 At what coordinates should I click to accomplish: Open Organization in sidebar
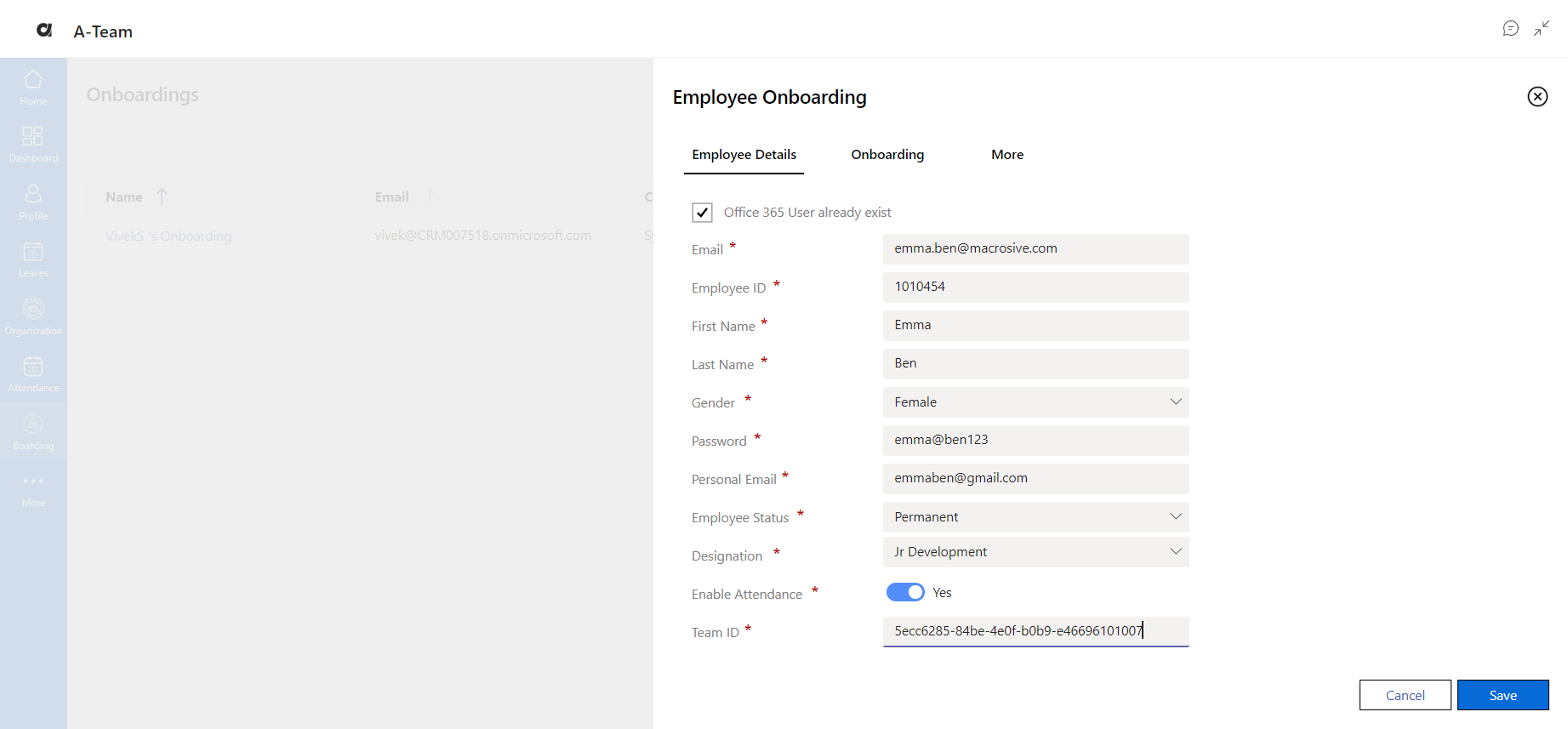[x=33, y=317]
